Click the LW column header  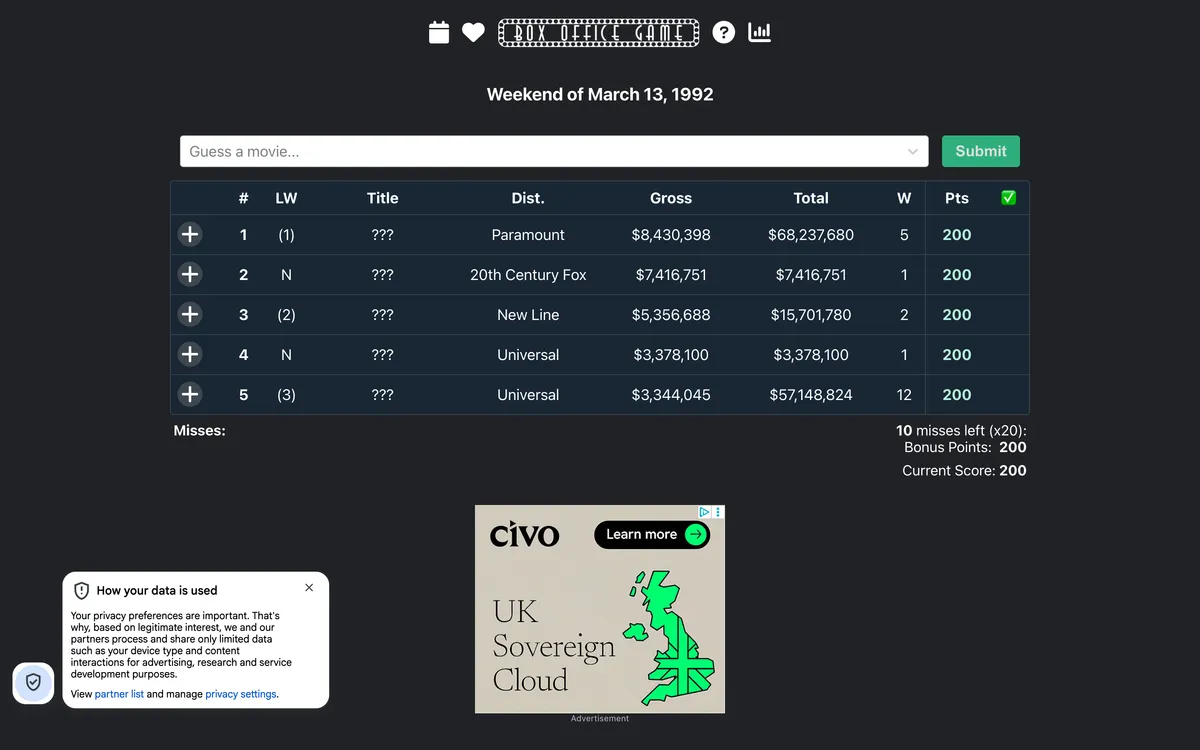point(286,198)
